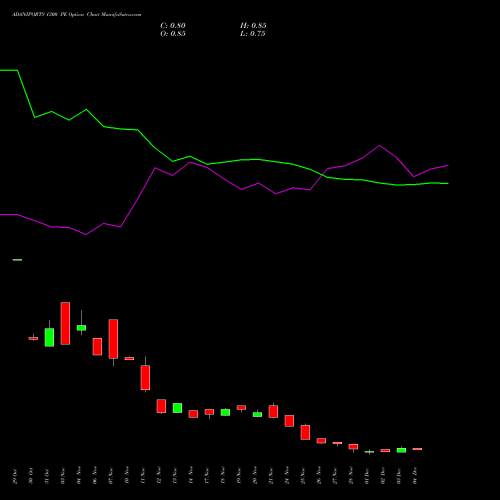Click the small green dash candle for 29 Oct
Screen dimensions: 500x500
coord(17,260)
